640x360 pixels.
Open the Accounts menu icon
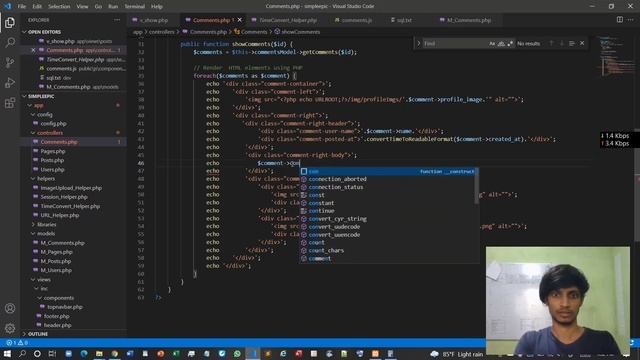click(x=10, y=308)
